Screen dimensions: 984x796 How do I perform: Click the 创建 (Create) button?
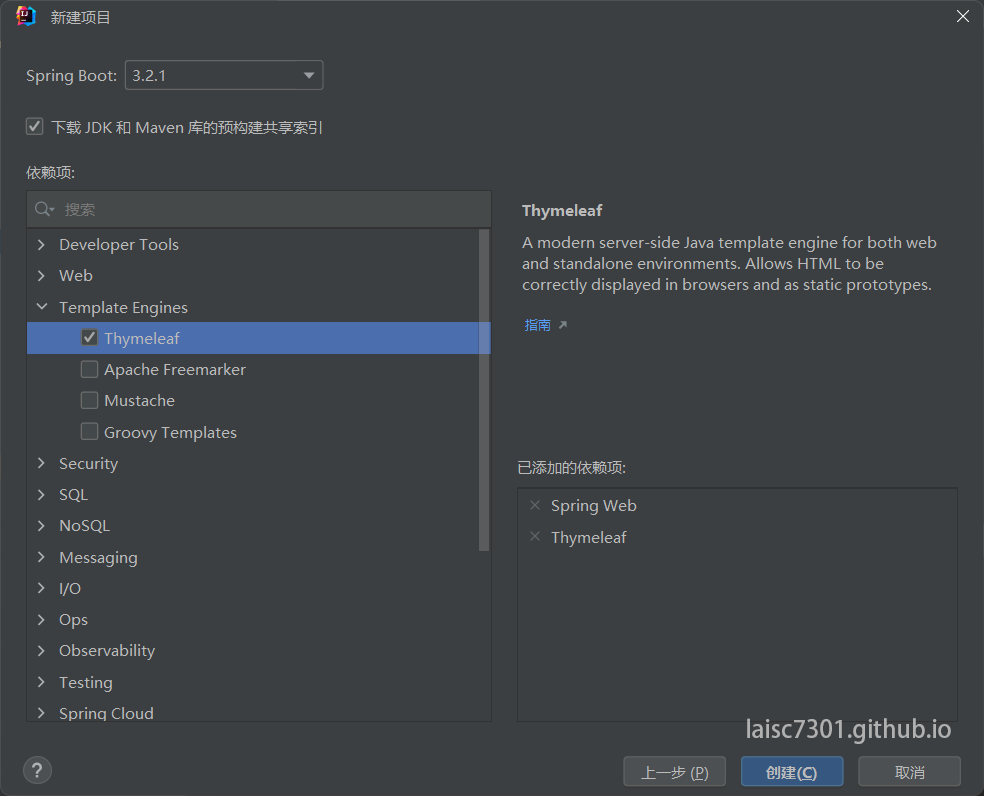791,772
